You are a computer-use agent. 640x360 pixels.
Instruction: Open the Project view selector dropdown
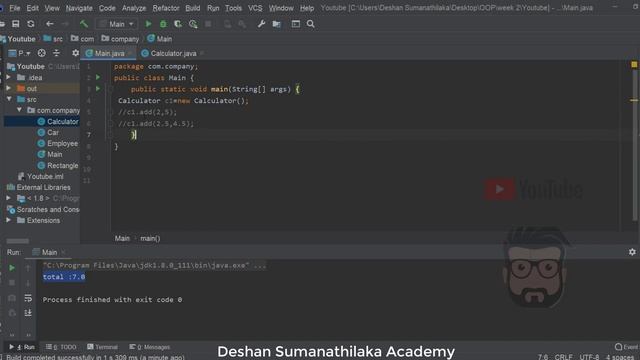coord(20,53)
